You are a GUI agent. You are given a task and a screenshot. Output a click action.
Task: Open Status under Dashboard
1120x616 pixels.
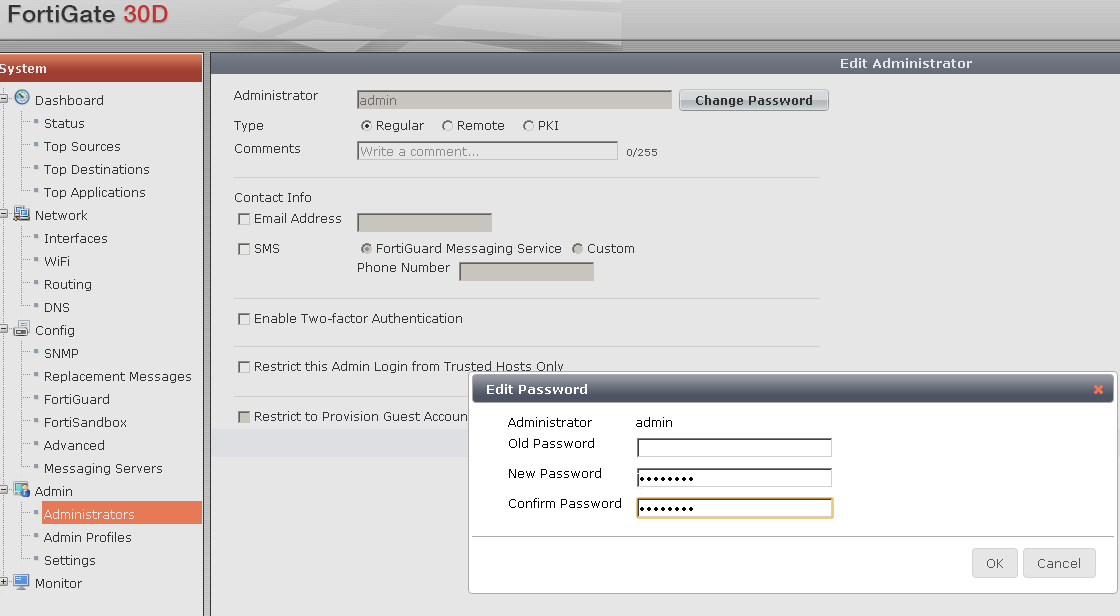pos(64,124)
